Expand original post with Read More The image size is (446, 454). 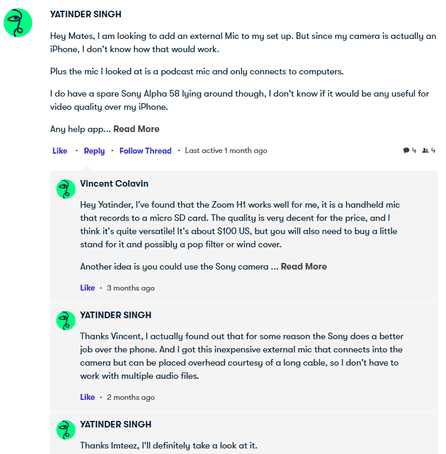click(136, 129)
